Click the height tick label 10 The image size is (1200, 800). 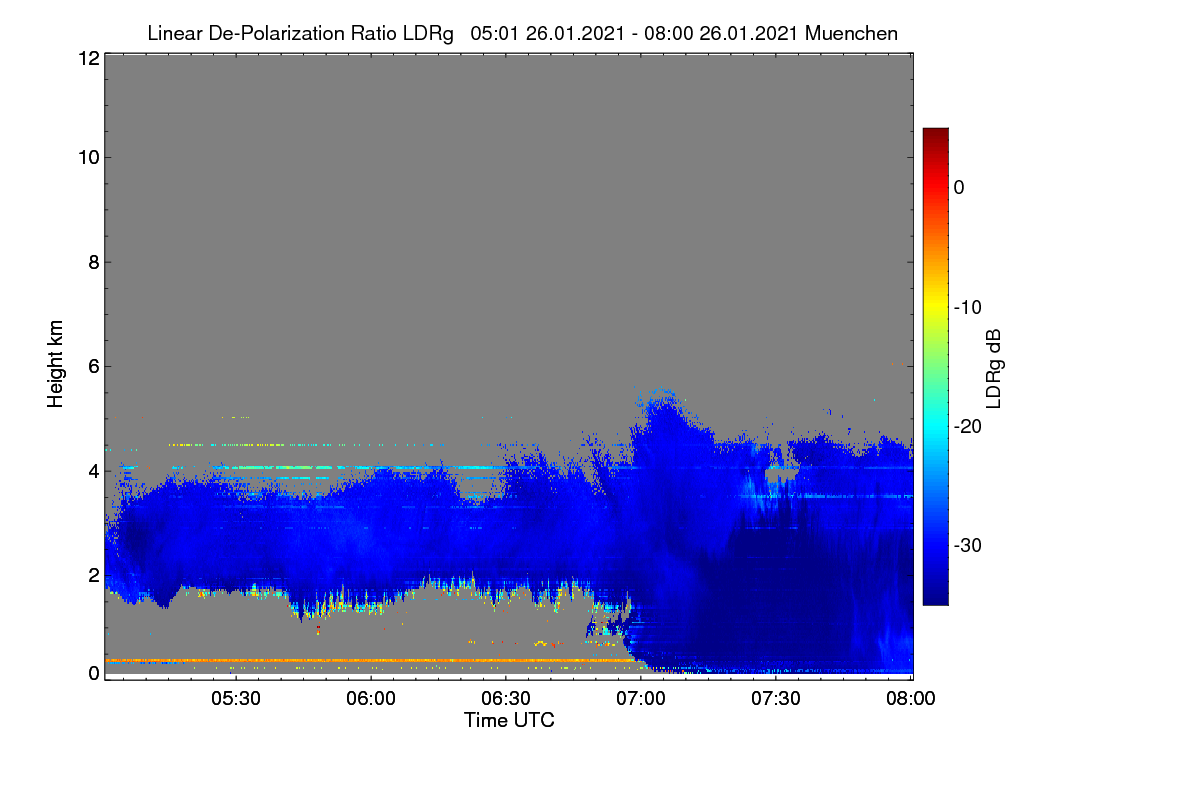tap(87, 157)
